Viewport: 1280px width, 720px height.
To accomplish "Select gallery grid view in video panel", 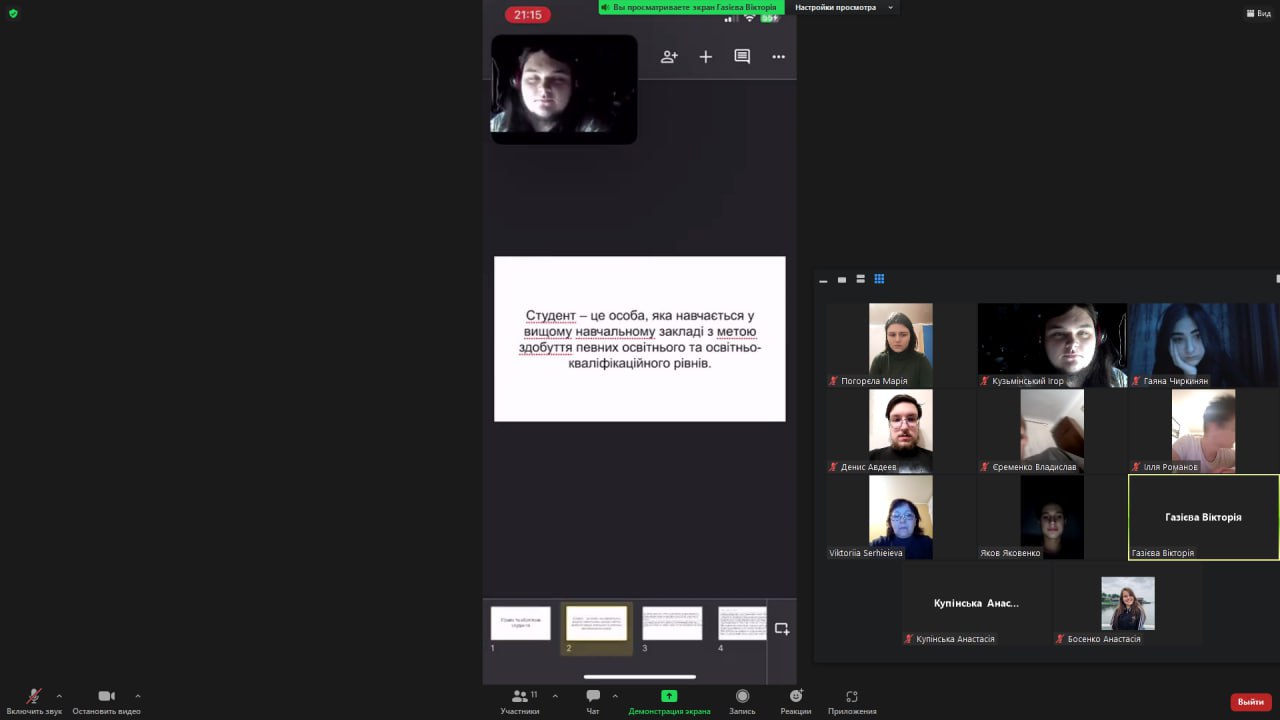I will click(x=880, y=279).
